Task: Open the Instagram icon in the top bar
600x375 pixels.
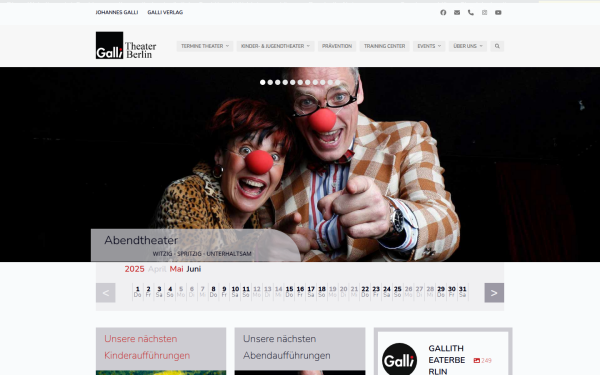Action: pos(484,13)
